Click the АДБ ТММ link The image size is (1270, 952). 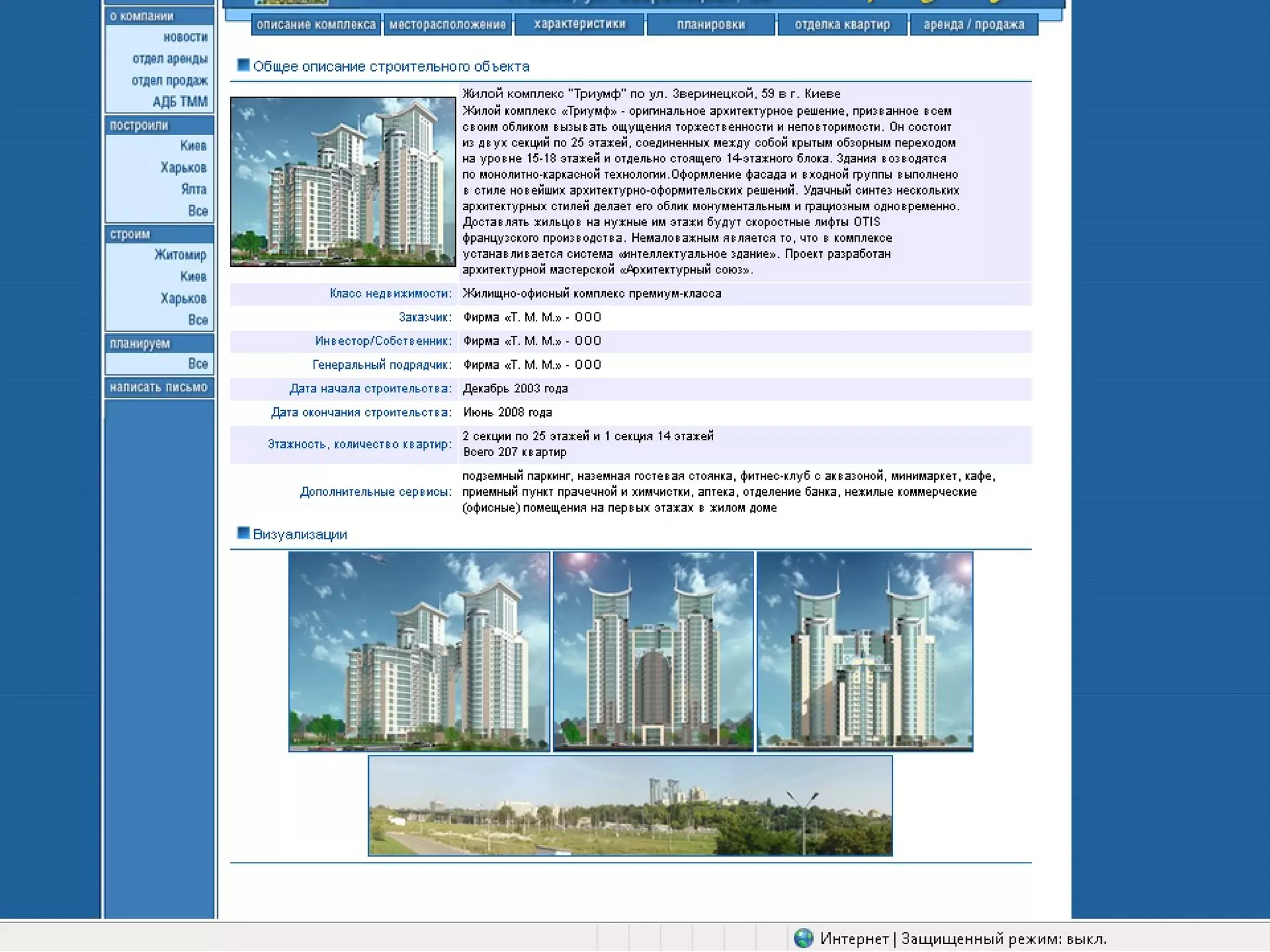coord(180,102)
